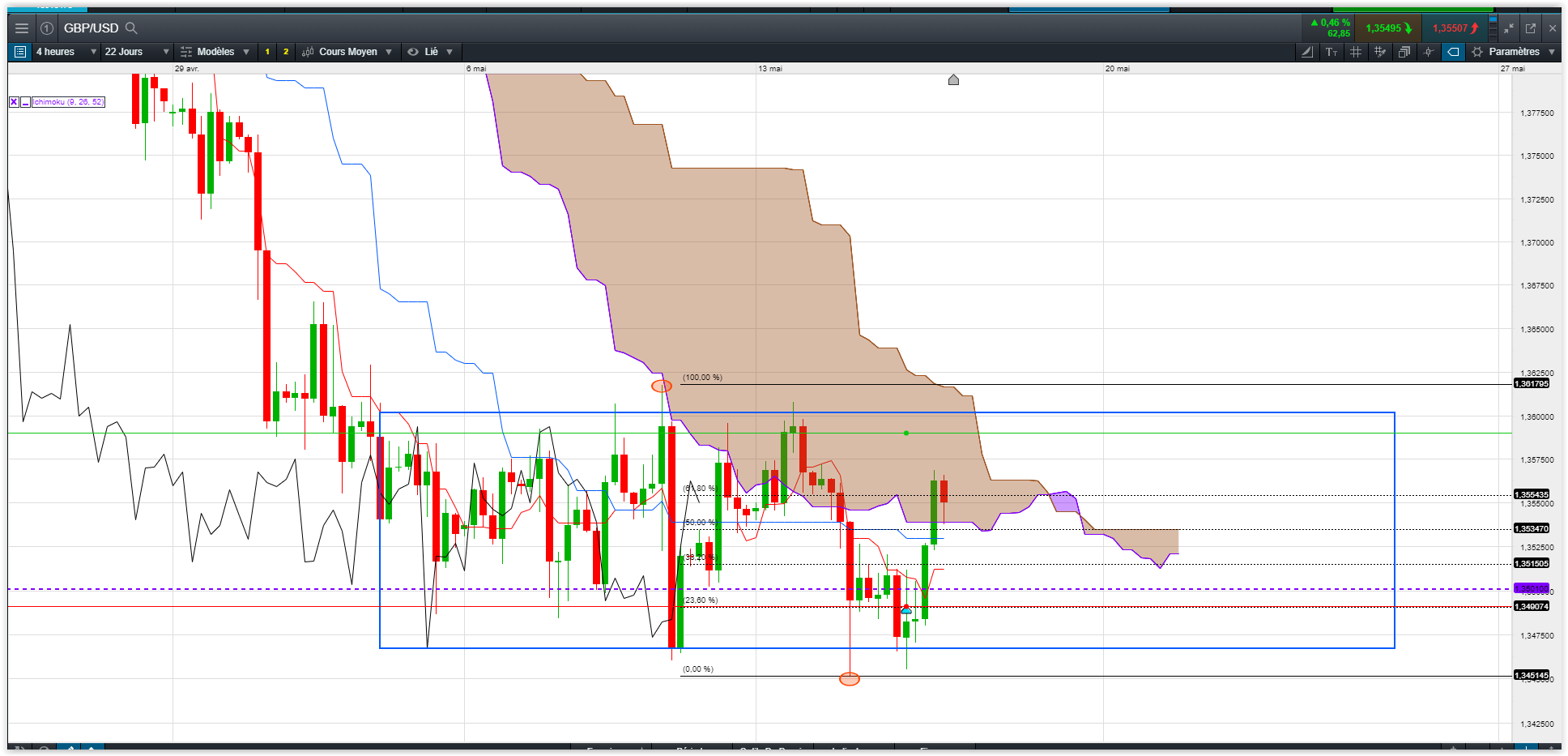Open the Cours Moyen price type dropdown
Viewport: 1568px width, 756px height.
tap(347, 52)
